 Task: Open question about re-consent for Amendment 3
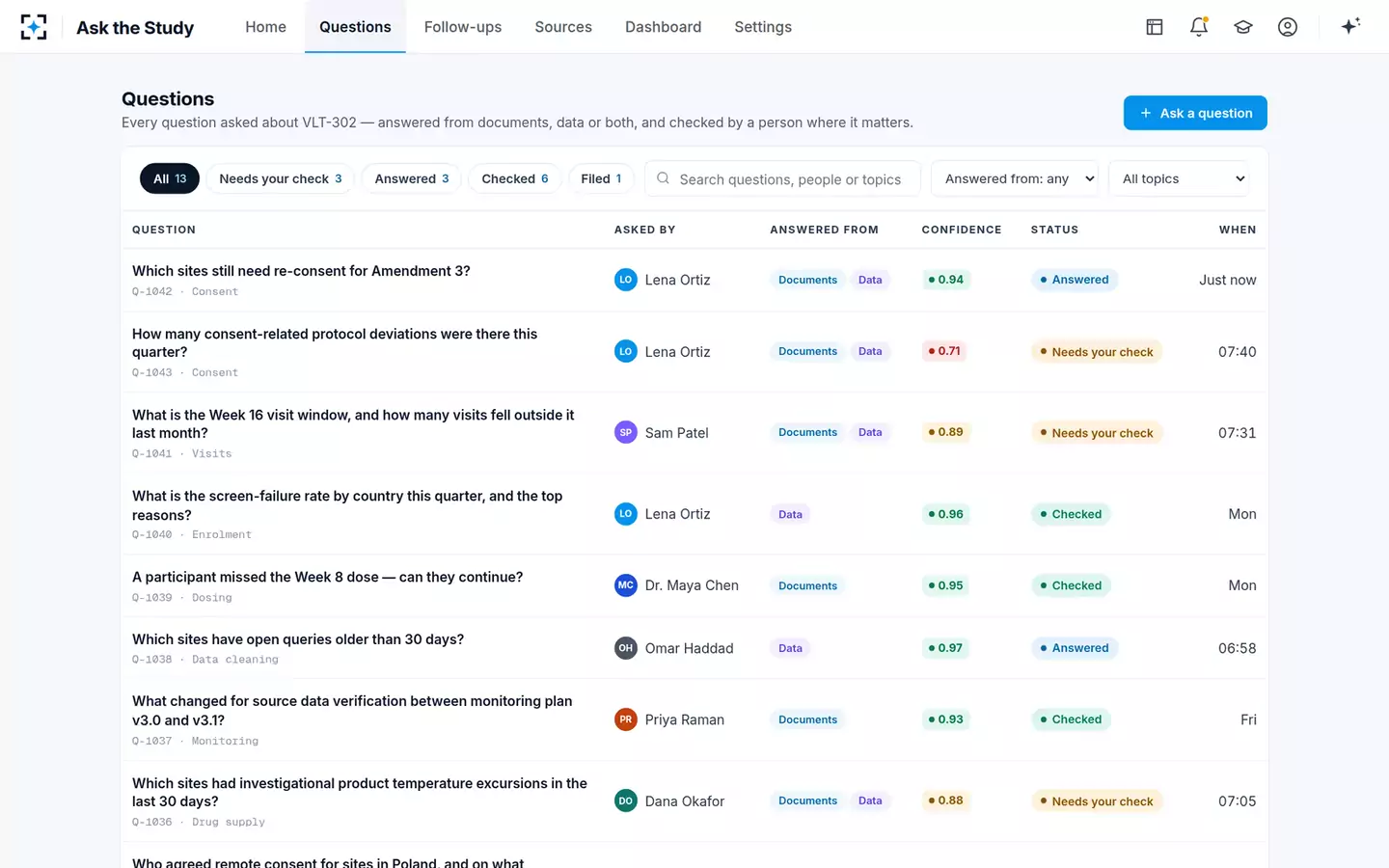click(x=301, y=271)
